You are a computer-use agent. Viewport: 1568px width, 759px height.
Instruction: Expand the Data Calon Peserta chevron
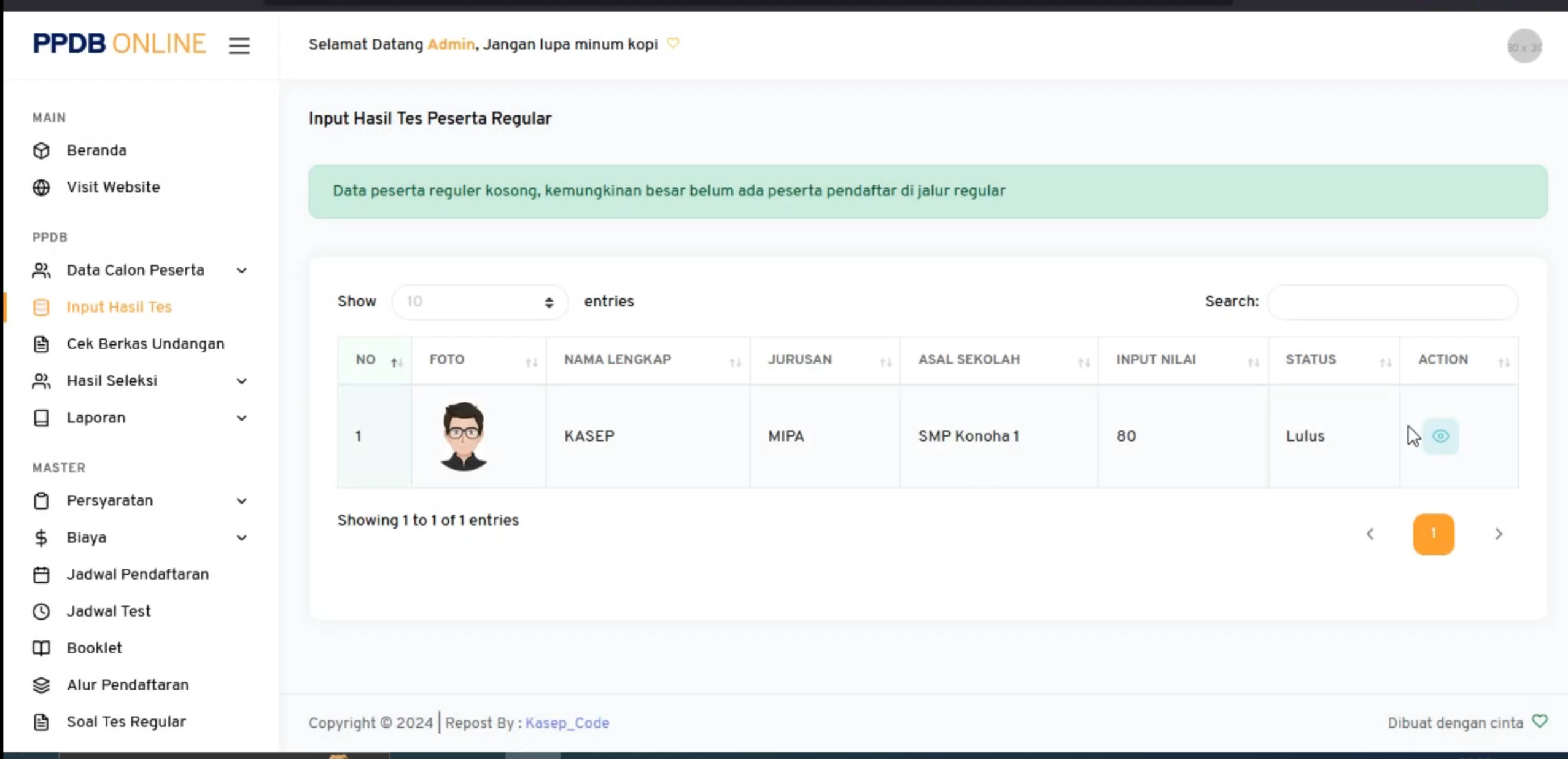(242, 270)
